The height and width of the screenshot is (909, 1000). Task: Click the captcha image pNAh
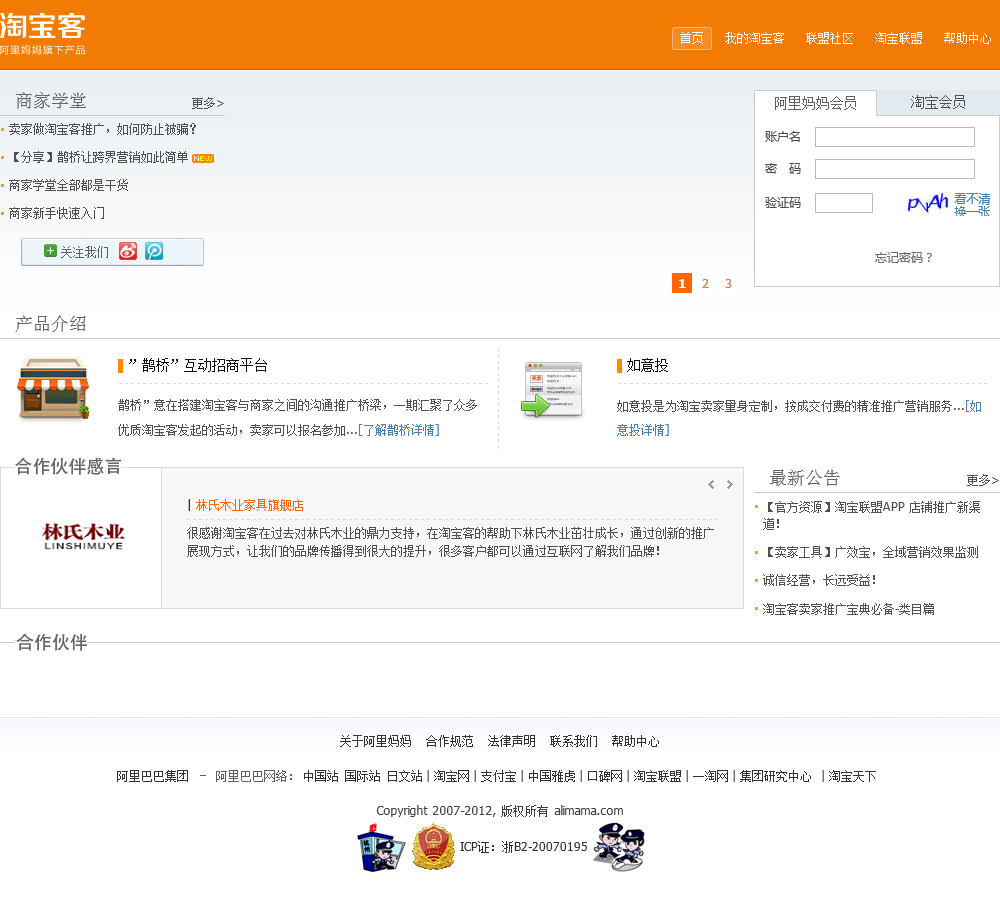pyautogui.click(x=928, y=203)
